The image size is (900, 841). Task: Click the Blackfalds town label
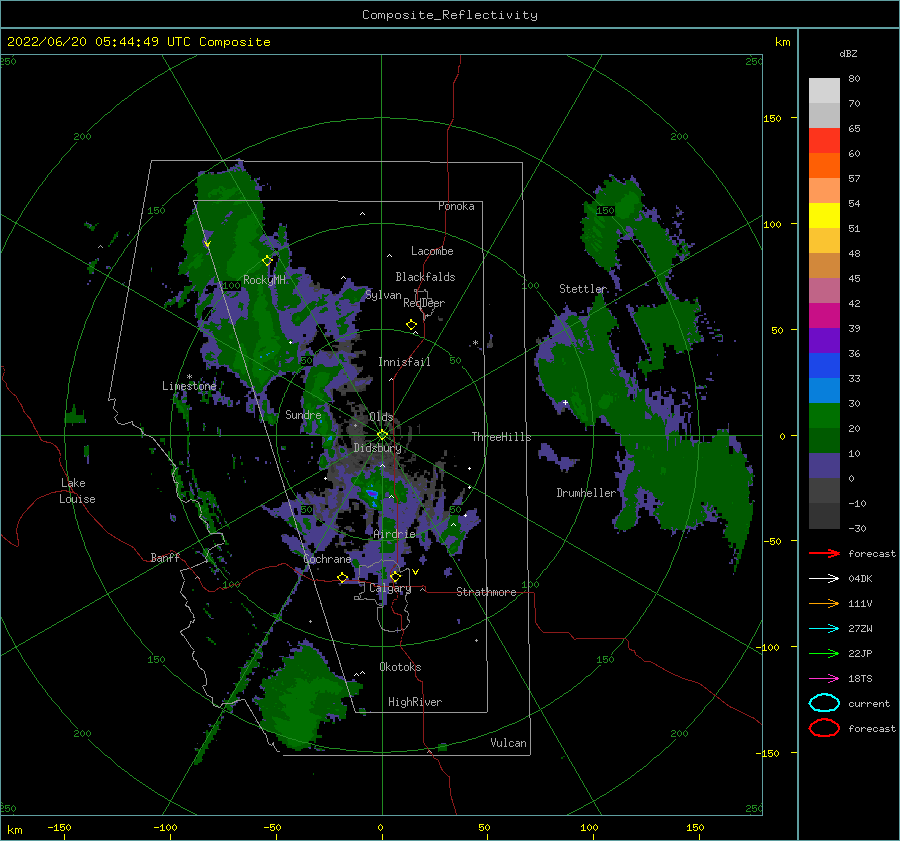point(425,277)
